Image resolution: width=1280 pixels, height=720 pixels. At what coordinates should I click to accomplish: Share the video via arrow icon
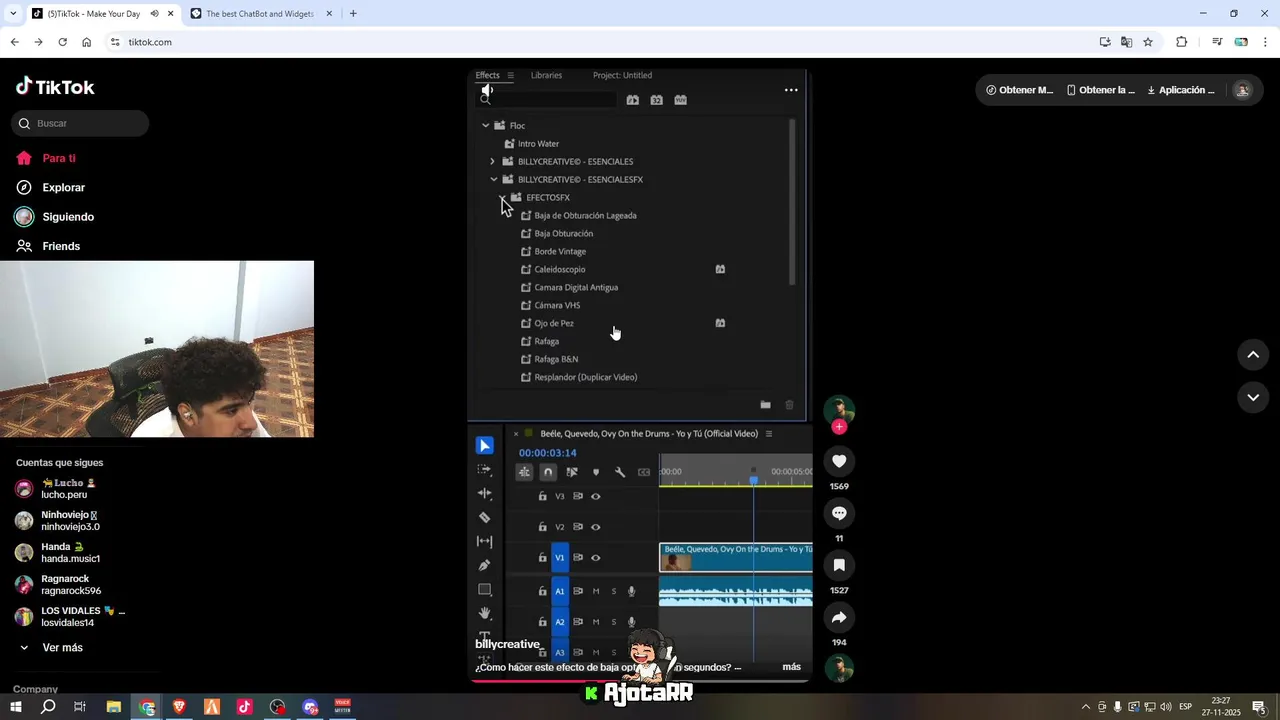[839, 617]
